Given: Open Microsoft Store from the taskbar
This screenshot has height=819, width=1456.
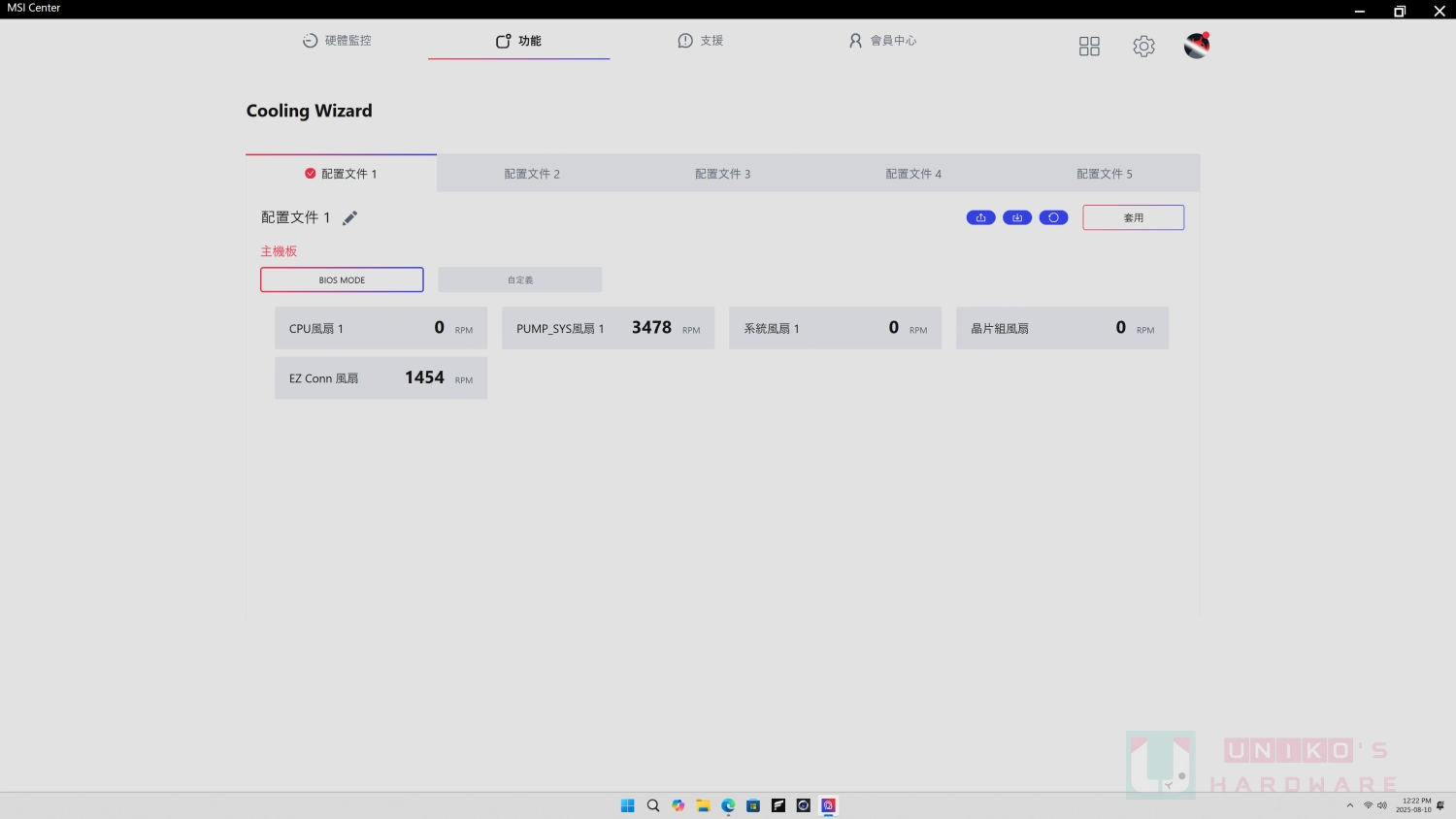Looking at the screenshot, I should [753, 805].
